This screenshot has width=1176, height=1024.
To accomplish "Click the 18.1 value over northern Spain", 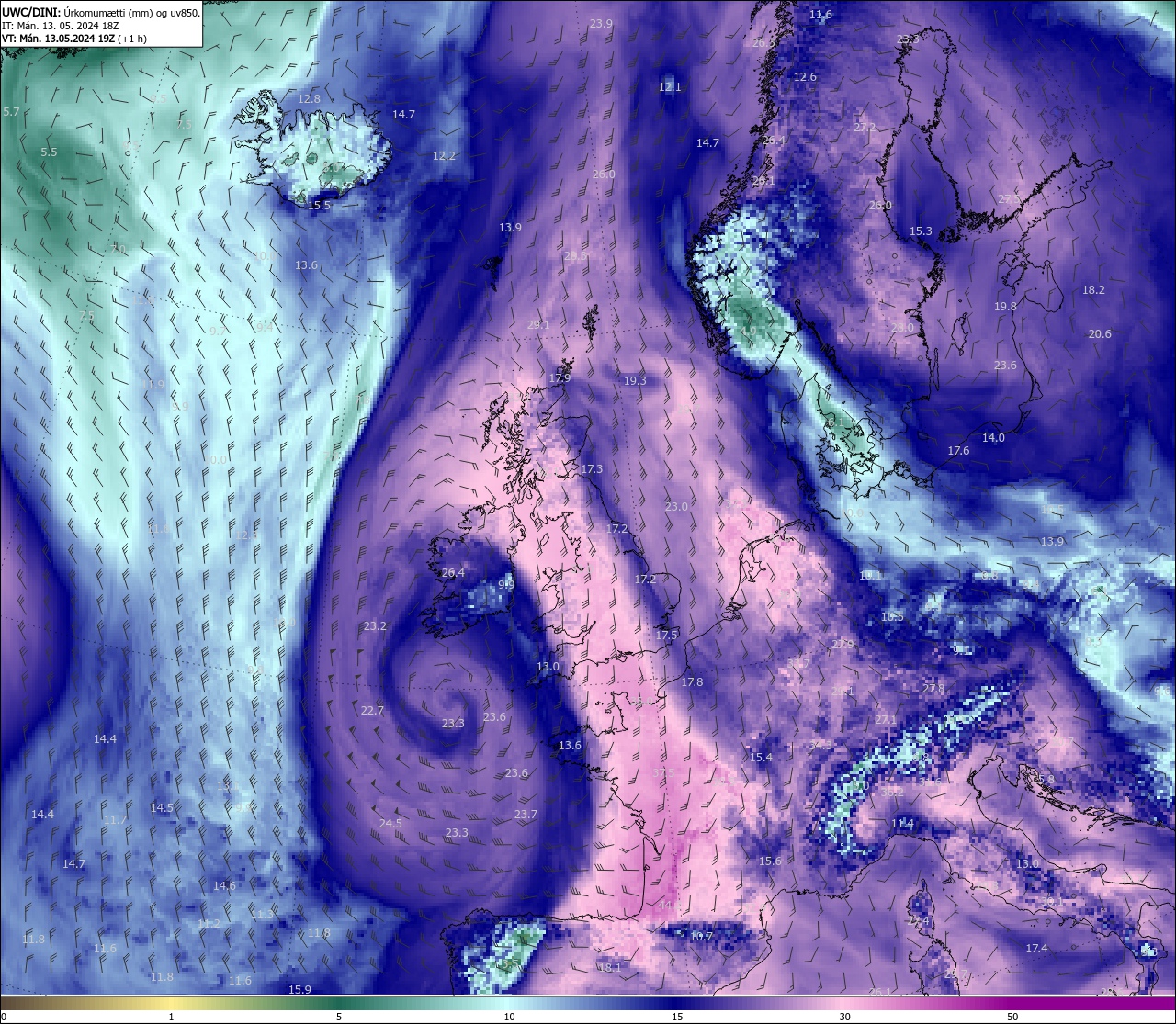I will click(609, 968).
